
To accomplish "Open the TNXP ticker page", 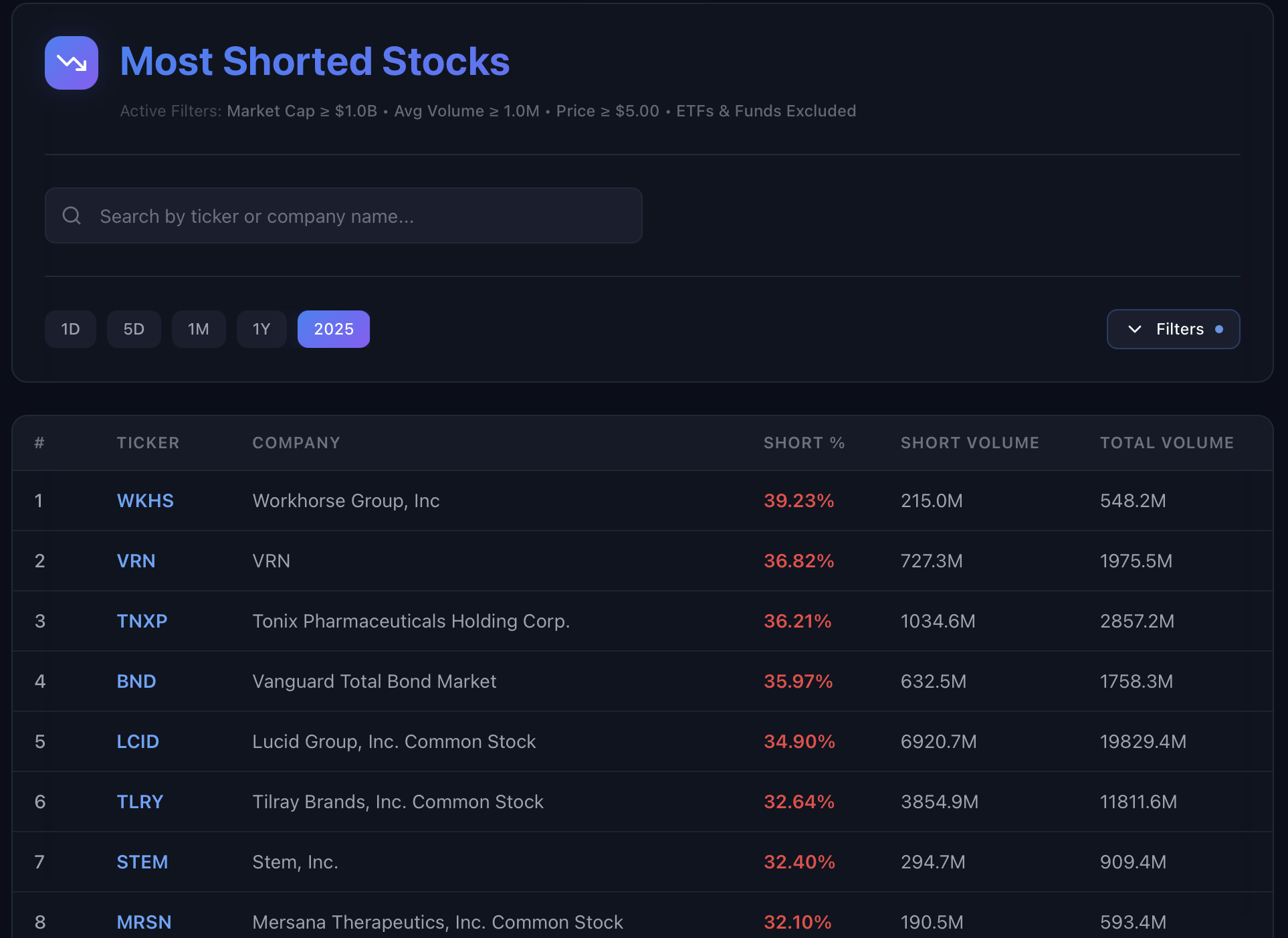I will (x=142, y=621).
